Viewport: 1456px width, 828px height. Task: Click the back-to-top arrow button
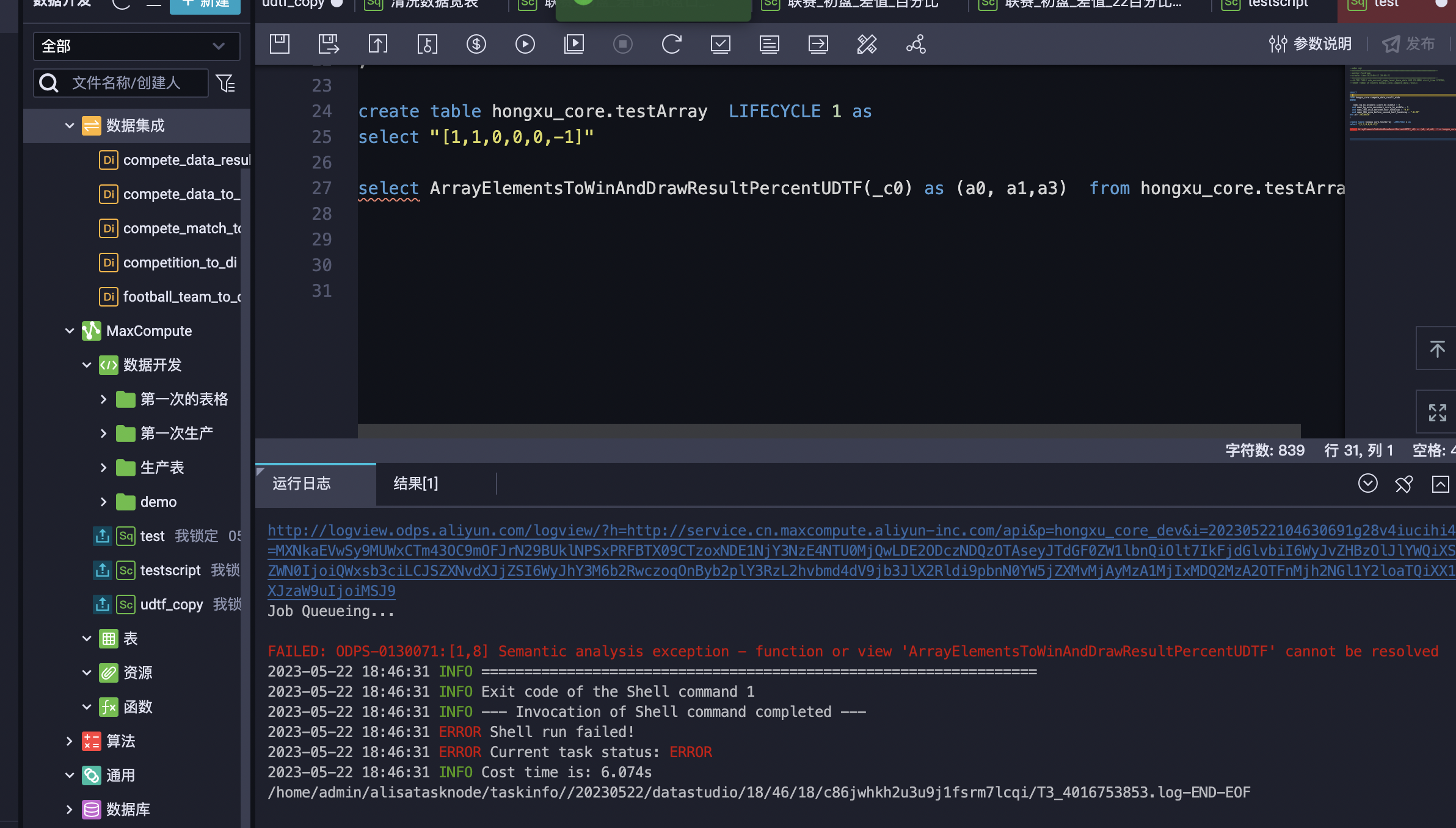(1437, 349)
